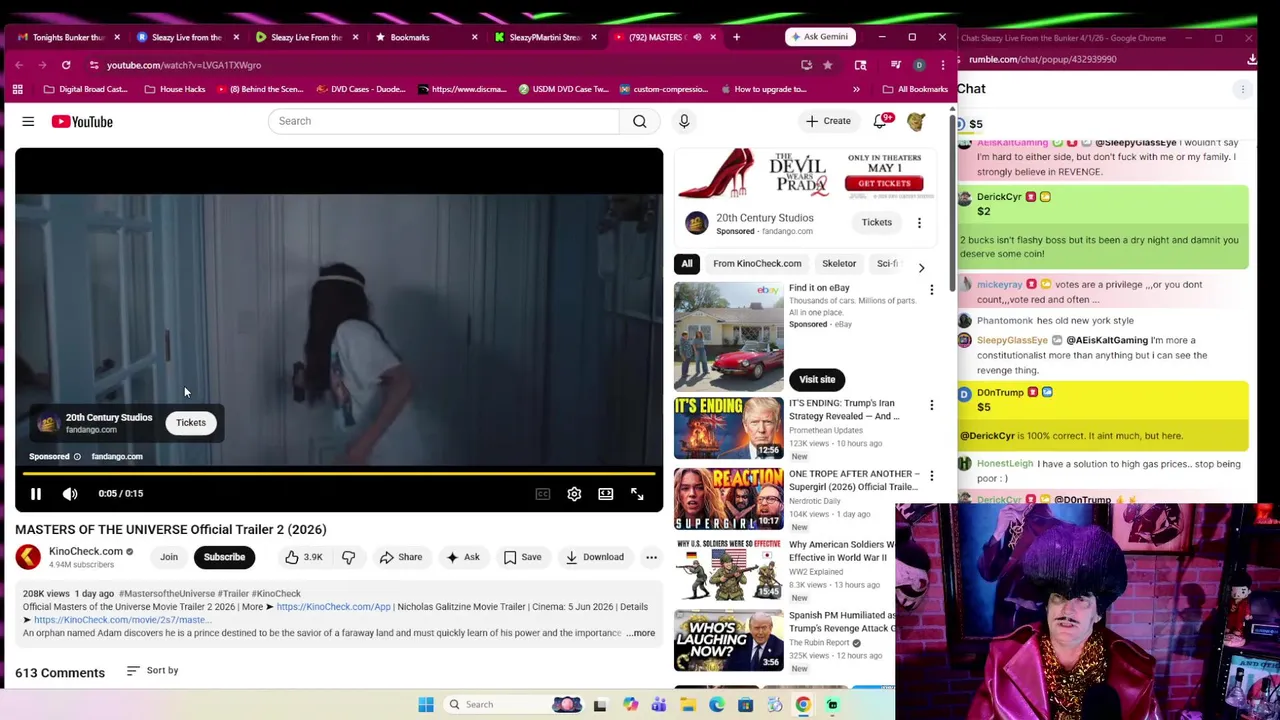Enter full screen video mode

(637, 494)
